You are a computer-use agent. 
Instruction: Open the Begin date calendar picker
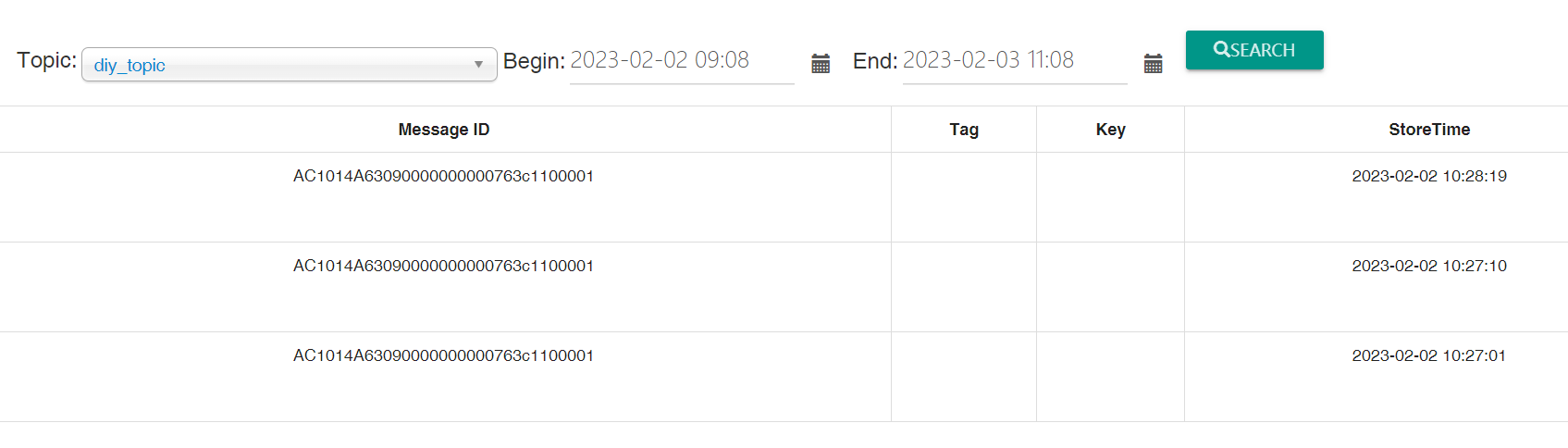[821, 63]
